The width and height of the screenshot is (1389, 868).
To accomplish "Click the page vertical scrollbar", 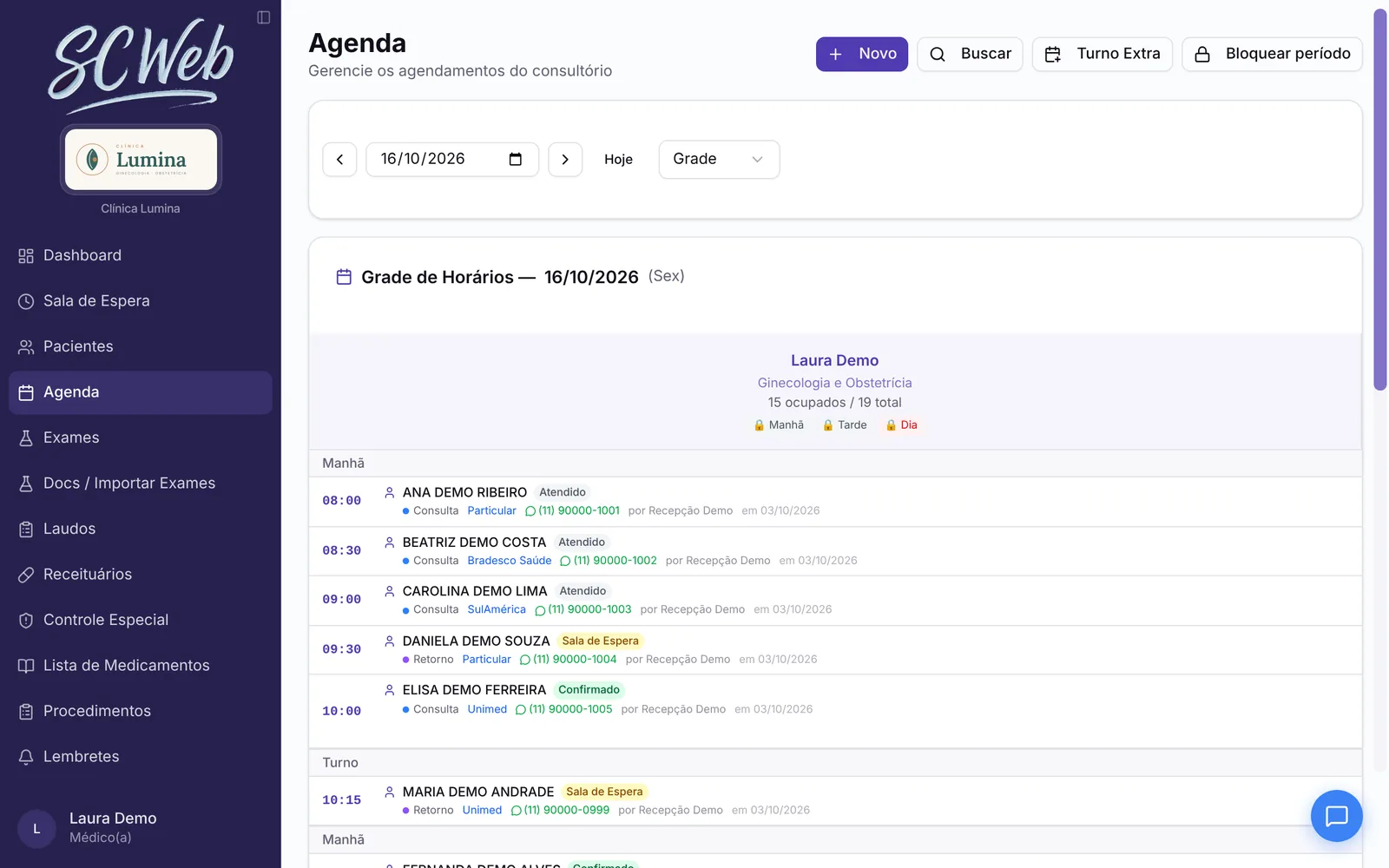I will tap(1380, 200).
